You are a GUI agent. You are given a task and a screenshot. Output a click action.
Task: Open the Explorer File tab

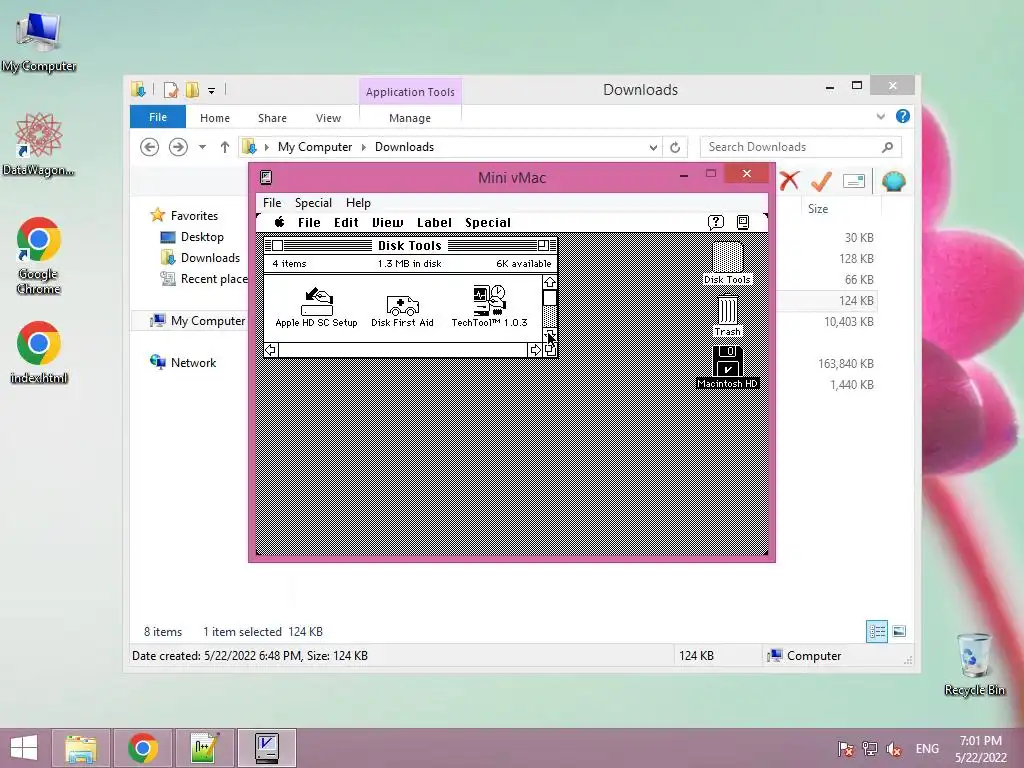[158, 117]
